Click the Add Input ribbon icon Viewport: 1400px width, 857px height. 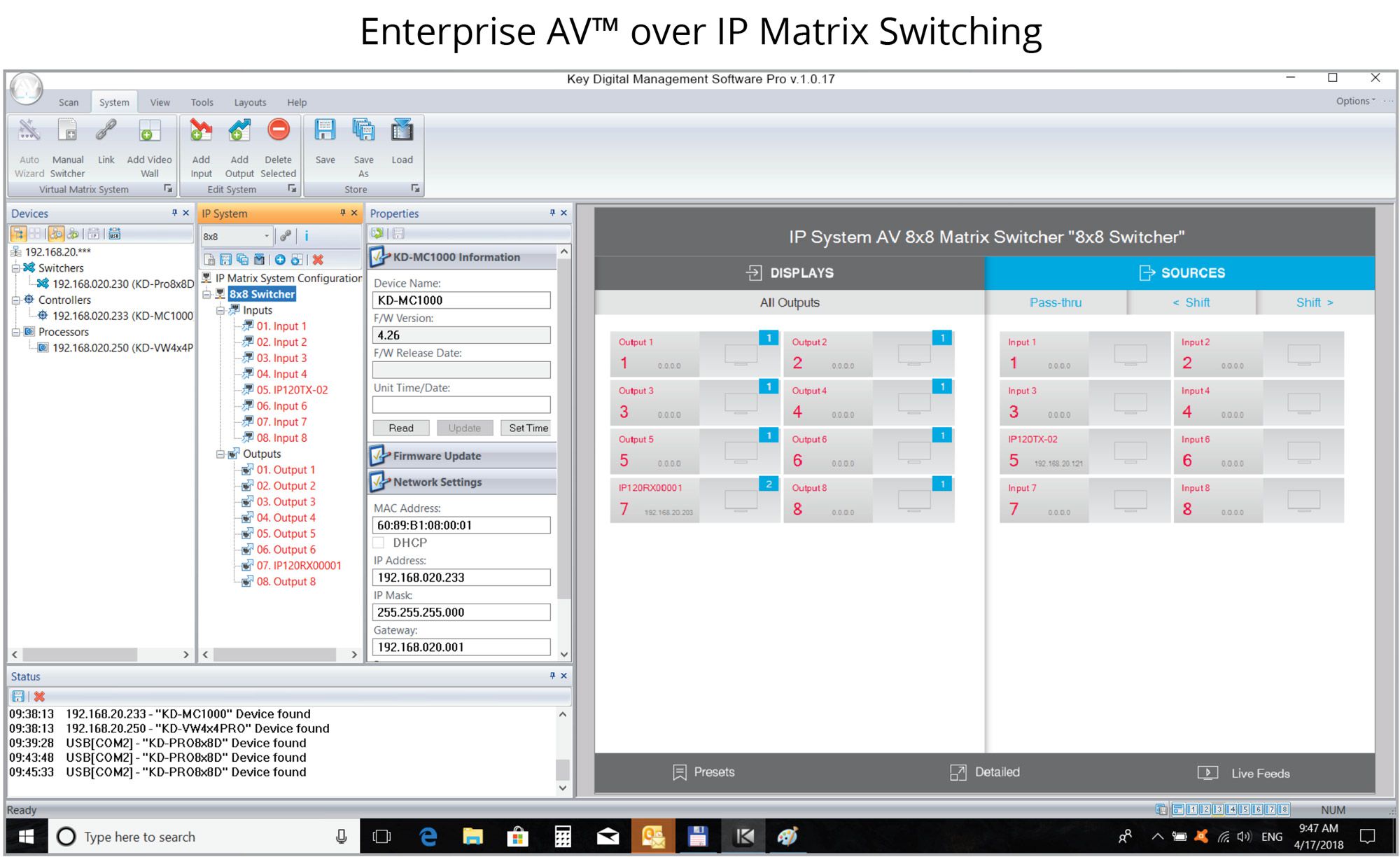pyautogui.click(x=201, y=132)
